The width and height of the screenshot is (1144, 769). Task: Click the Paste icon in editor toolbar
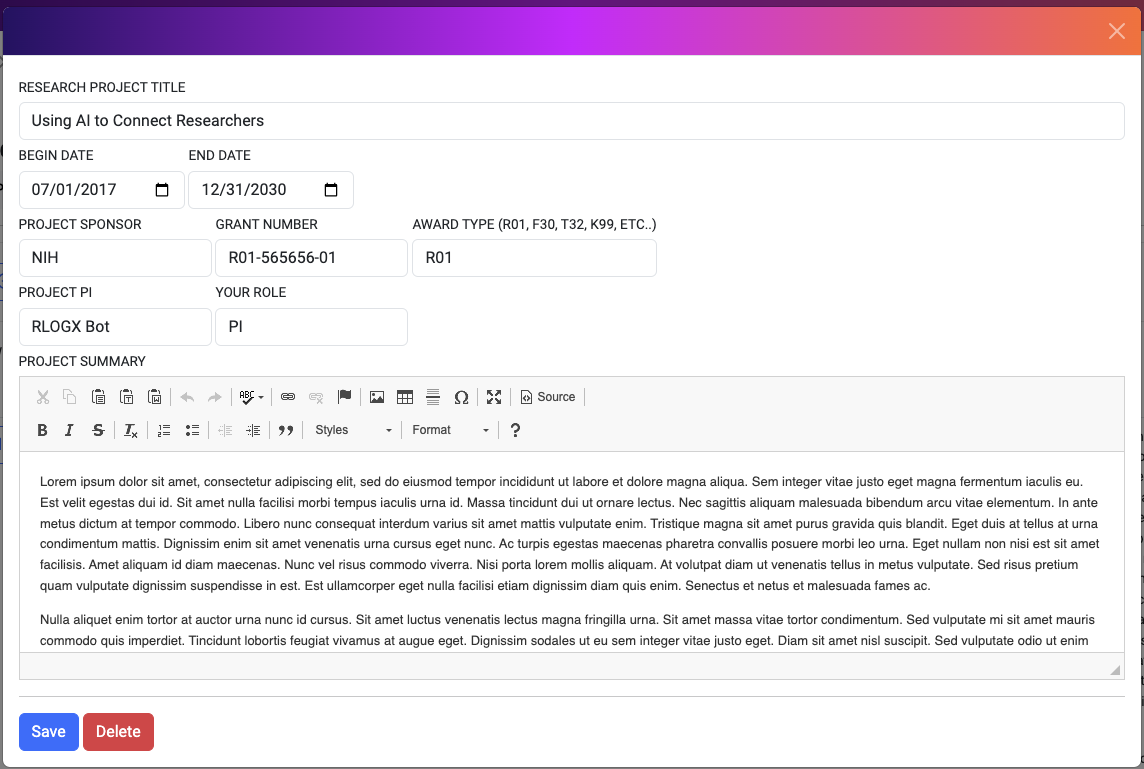(x=98, y=397)
